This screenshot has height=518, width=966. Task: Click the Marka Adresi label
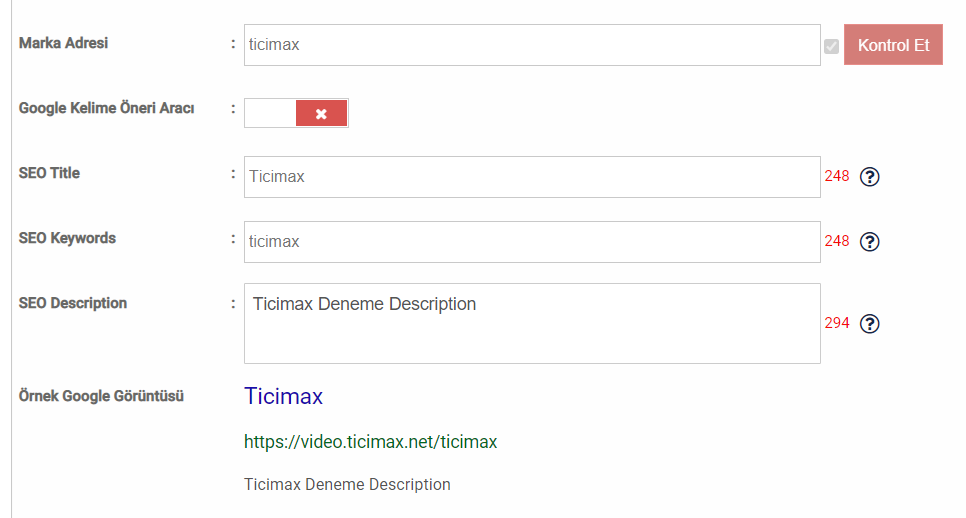pos(63,43)
